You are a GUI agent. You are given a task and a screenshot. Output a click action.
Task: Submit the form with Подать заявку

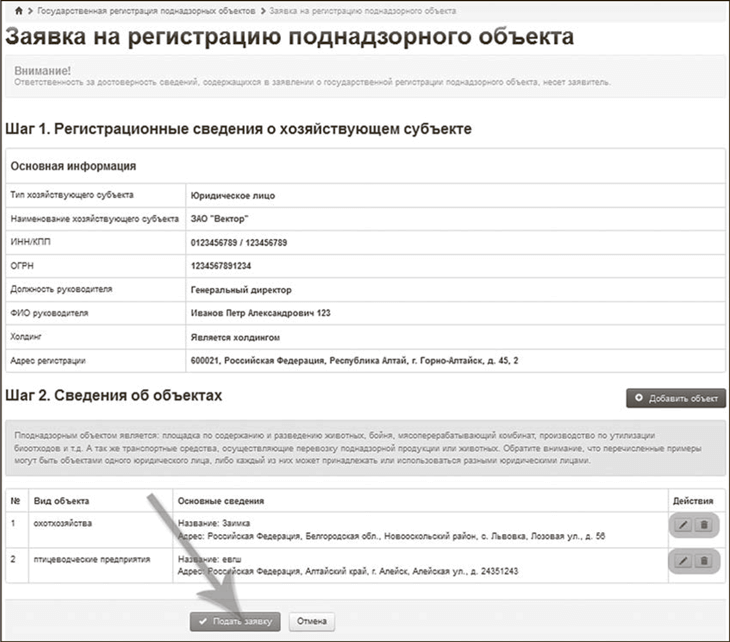tap(236, 621)
